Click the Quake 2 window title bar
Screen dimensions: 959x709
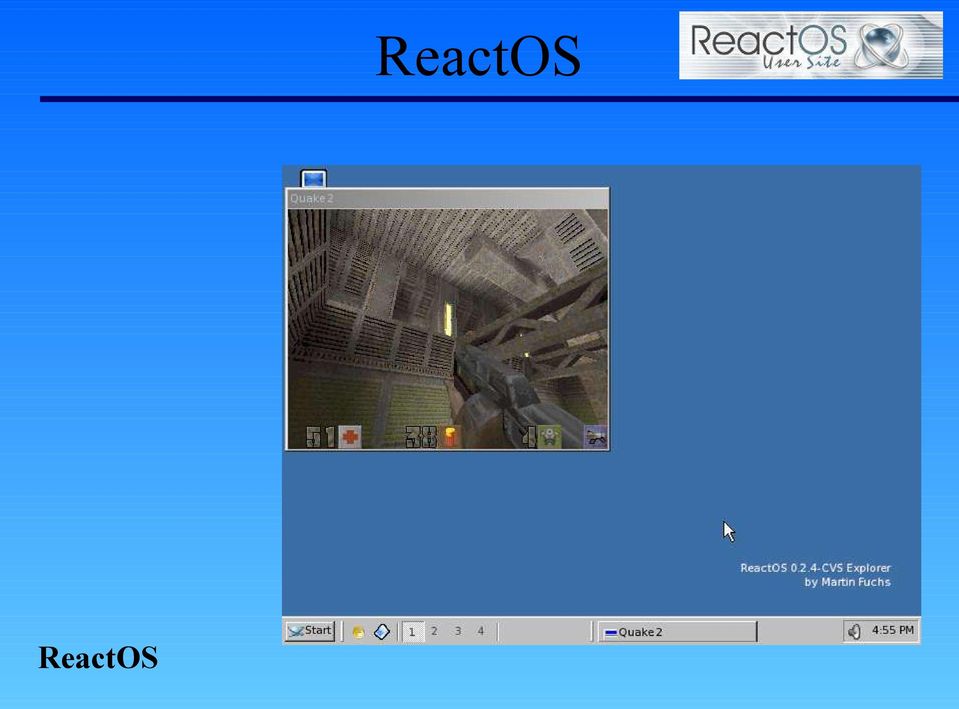click(448, 198)
